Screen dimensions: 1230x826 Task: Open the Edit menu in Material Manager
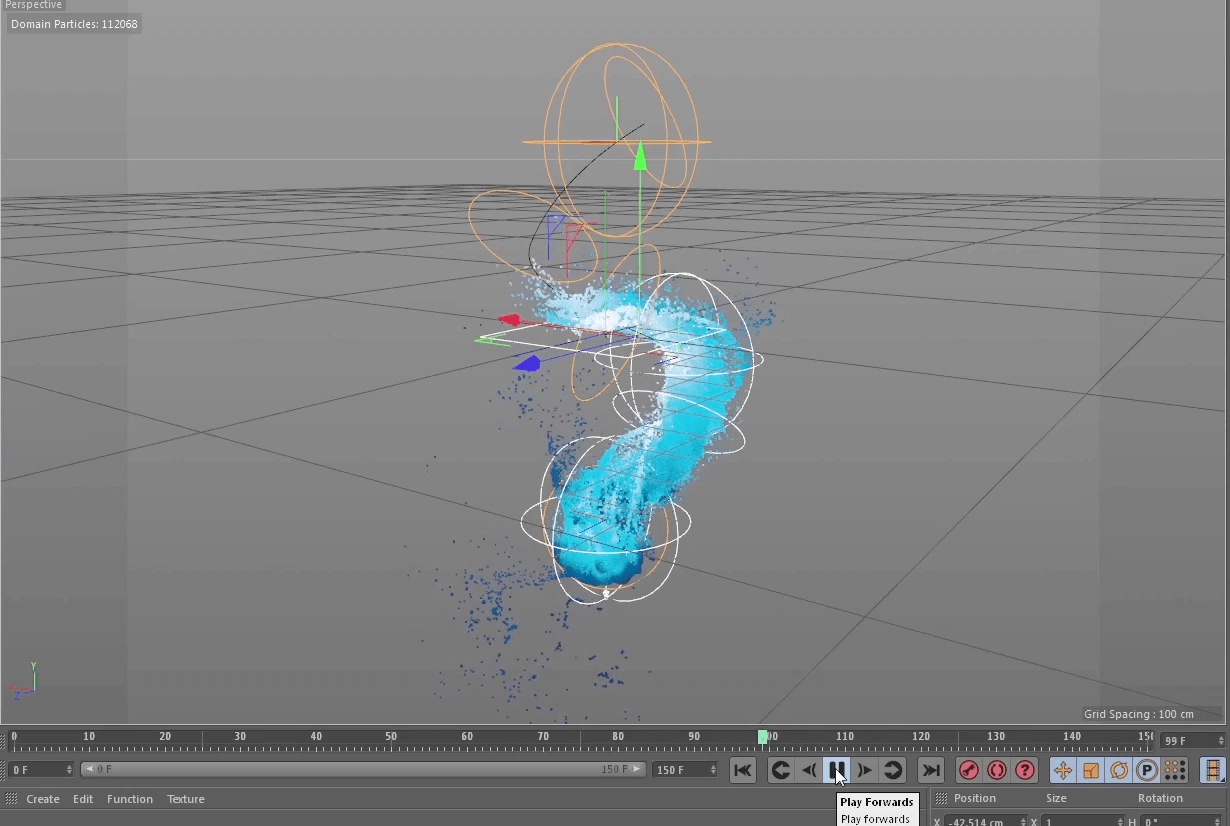coord(83,799)
